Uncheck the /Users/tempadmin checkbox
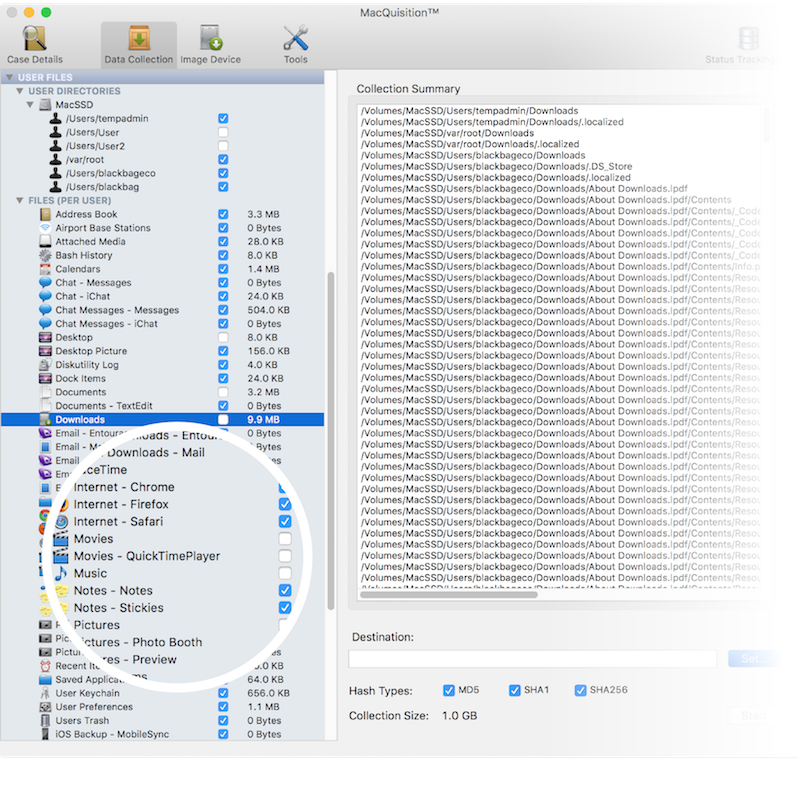 [x=223, y=118]
